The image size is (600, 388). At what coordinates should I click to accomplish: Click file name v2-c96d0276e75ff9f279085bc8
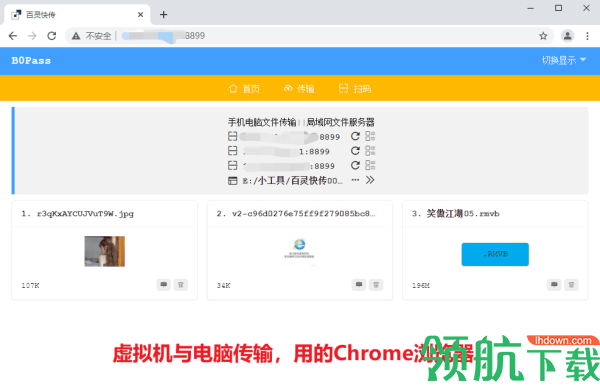click(304, 214)
